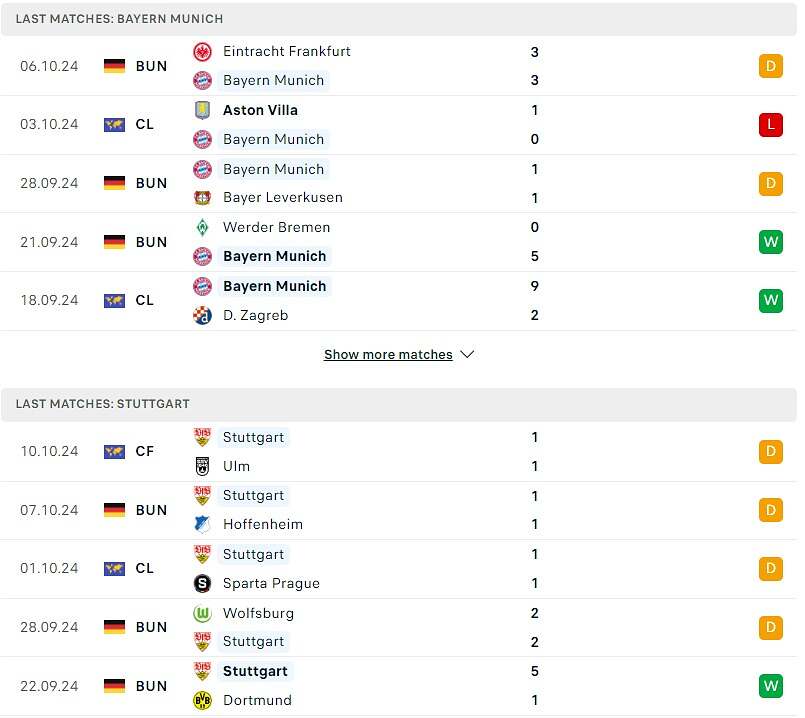The image size is (805, 718).
Task: Click the German flag beside 06.10.24 match
Action: (x=115, y=66)
